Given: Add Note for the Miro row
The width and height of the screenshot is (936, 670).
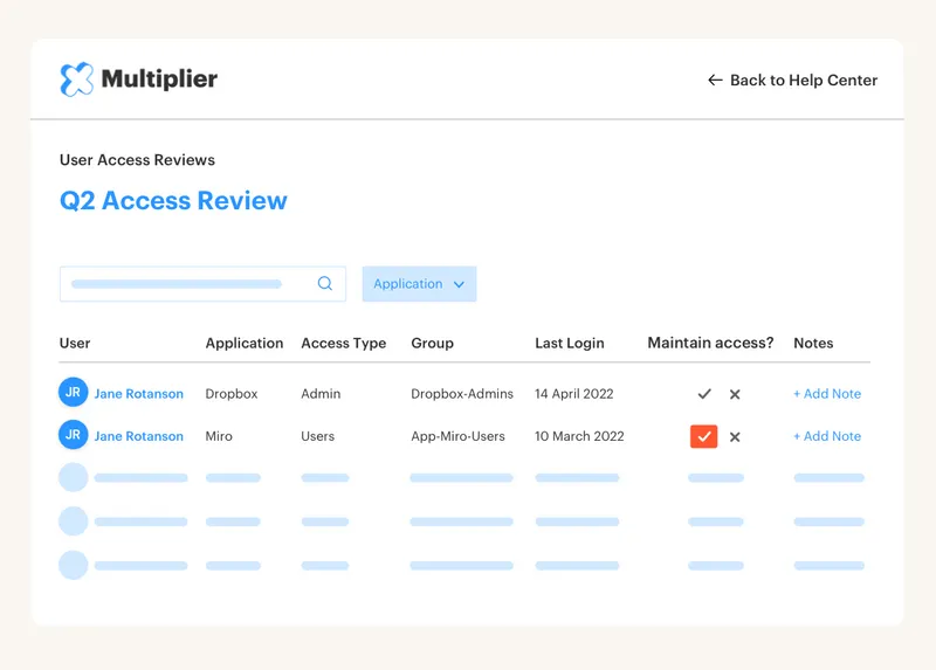Looking at the screenshot, I should 827,436.
